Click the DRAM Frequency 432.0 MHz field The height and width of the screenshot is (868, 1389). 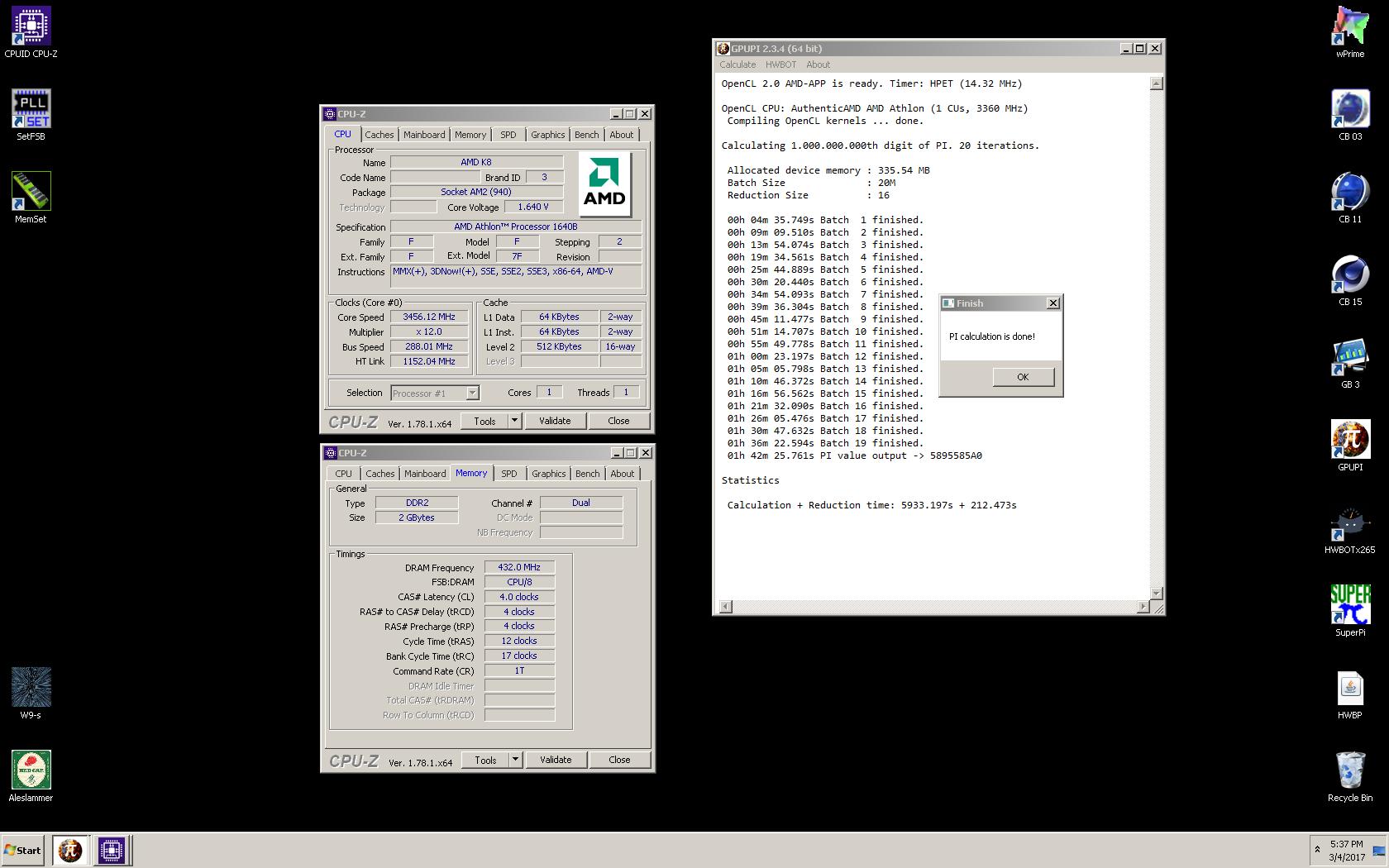pos(519,568)
